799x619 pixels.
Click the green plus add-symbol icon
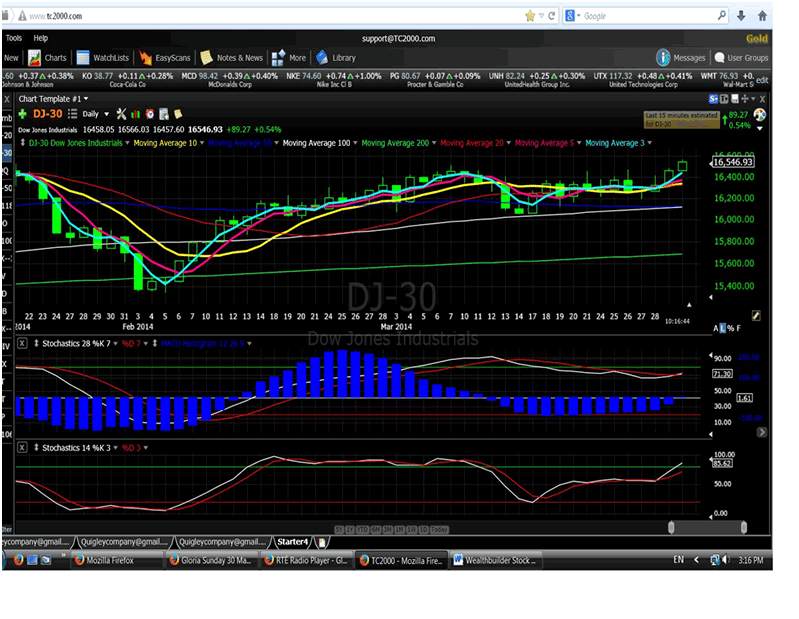tap(22, 114)
